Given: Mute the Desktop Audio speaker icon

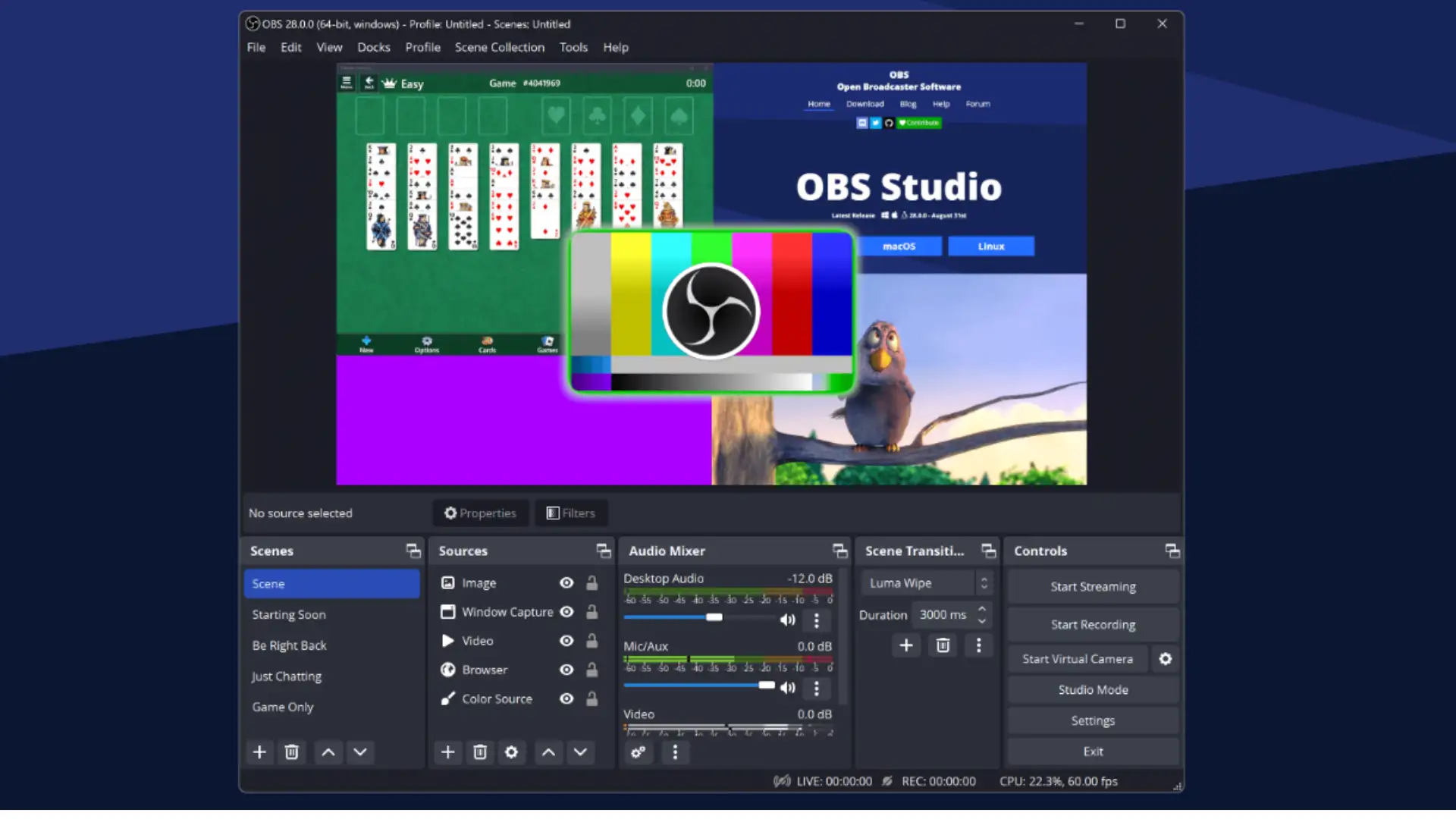Looking at the screenshot, I should [788, 620].
